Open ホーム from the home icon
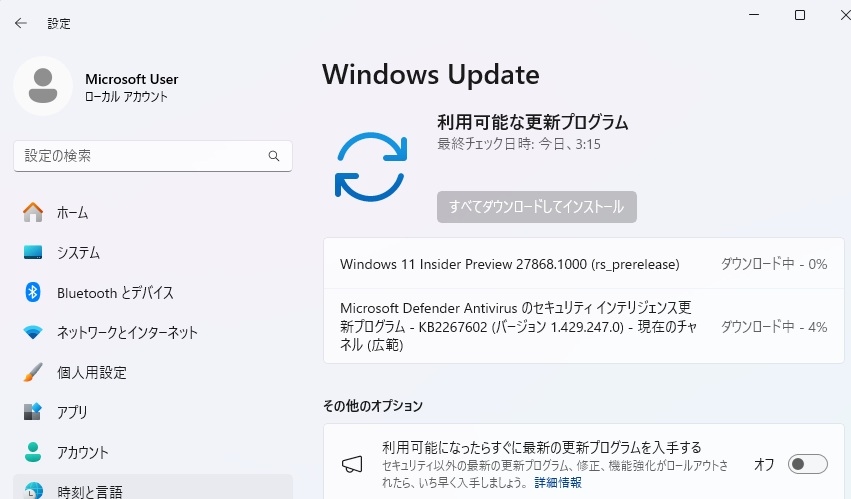 pyautogui.click(x=33, y=212)
